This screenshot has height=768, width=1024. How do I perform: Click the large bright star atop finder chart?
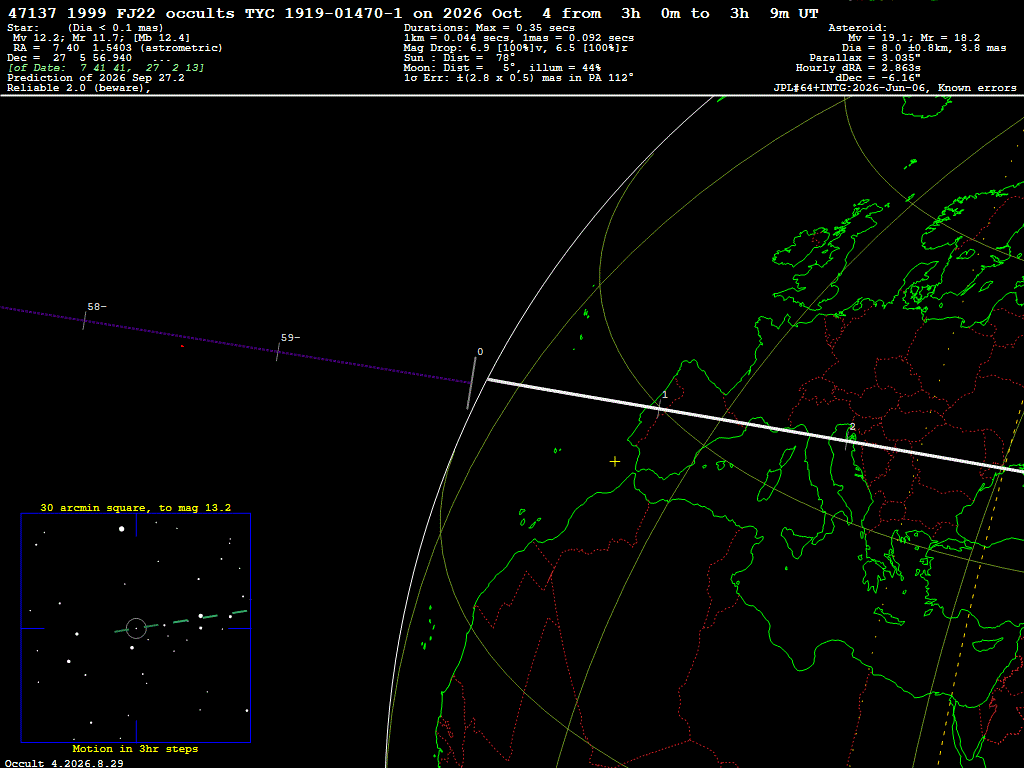tap(121, 528)
